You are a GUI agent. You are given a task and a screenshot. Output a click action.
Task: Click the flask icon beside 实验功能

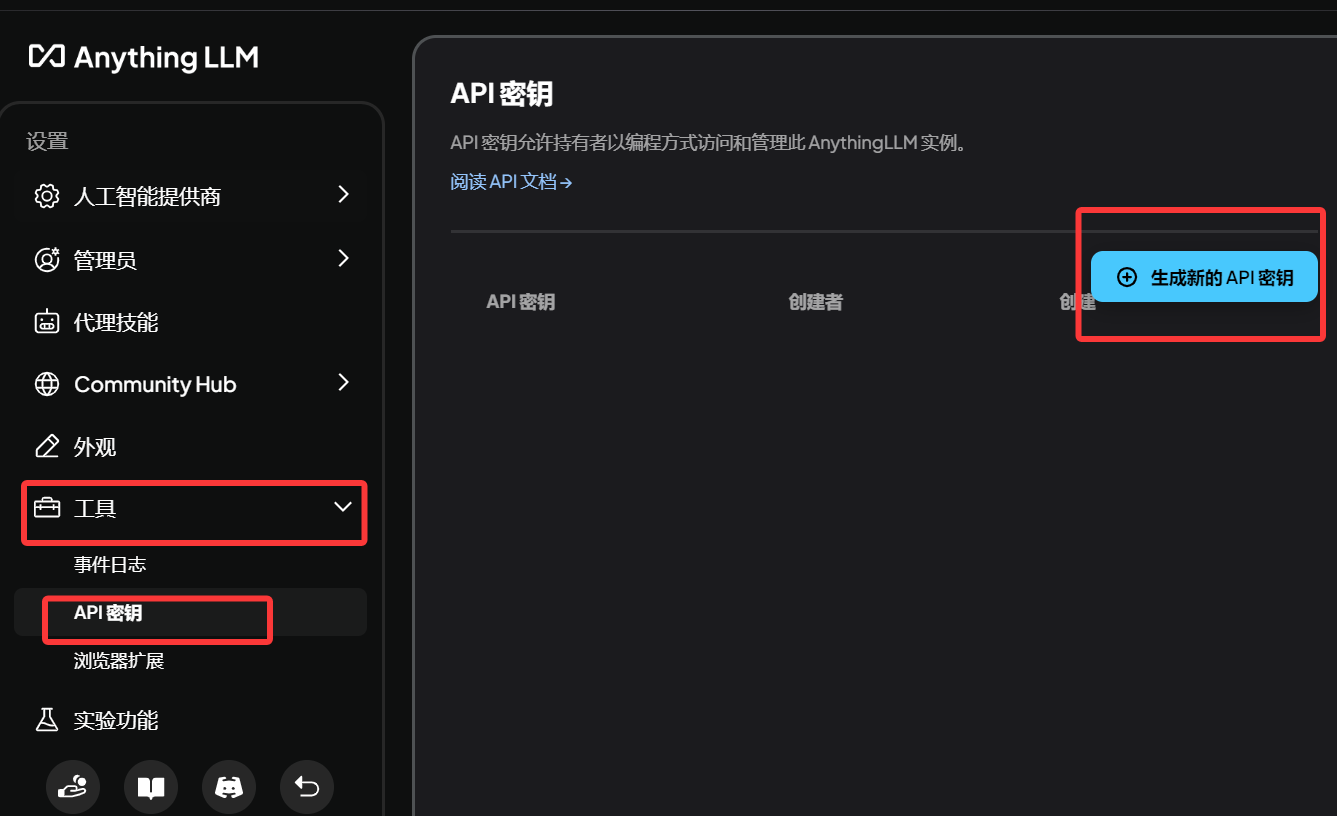(x=47, y=720)
